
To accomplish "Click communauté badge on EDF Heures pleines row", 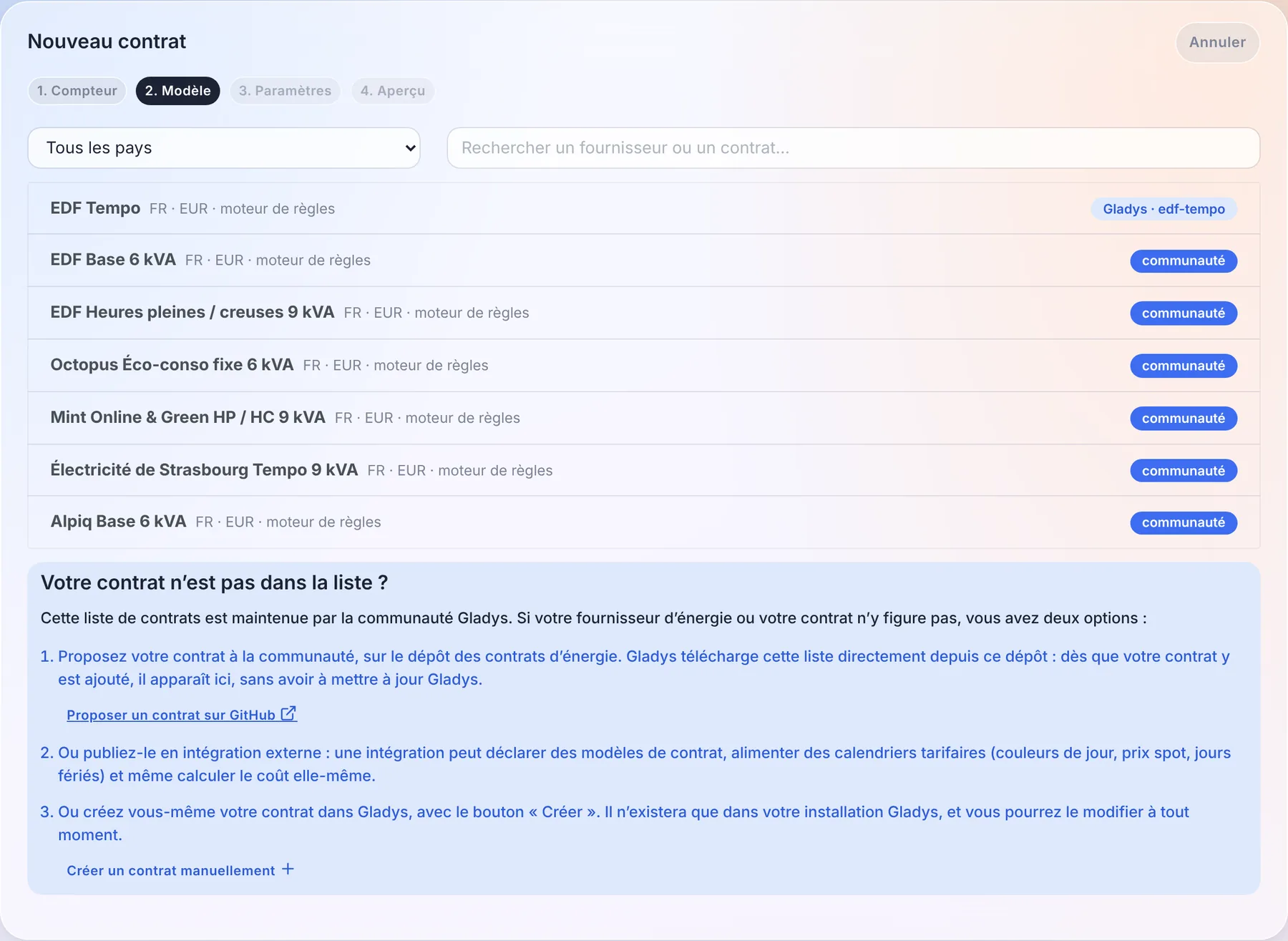I will point(1184,313).
